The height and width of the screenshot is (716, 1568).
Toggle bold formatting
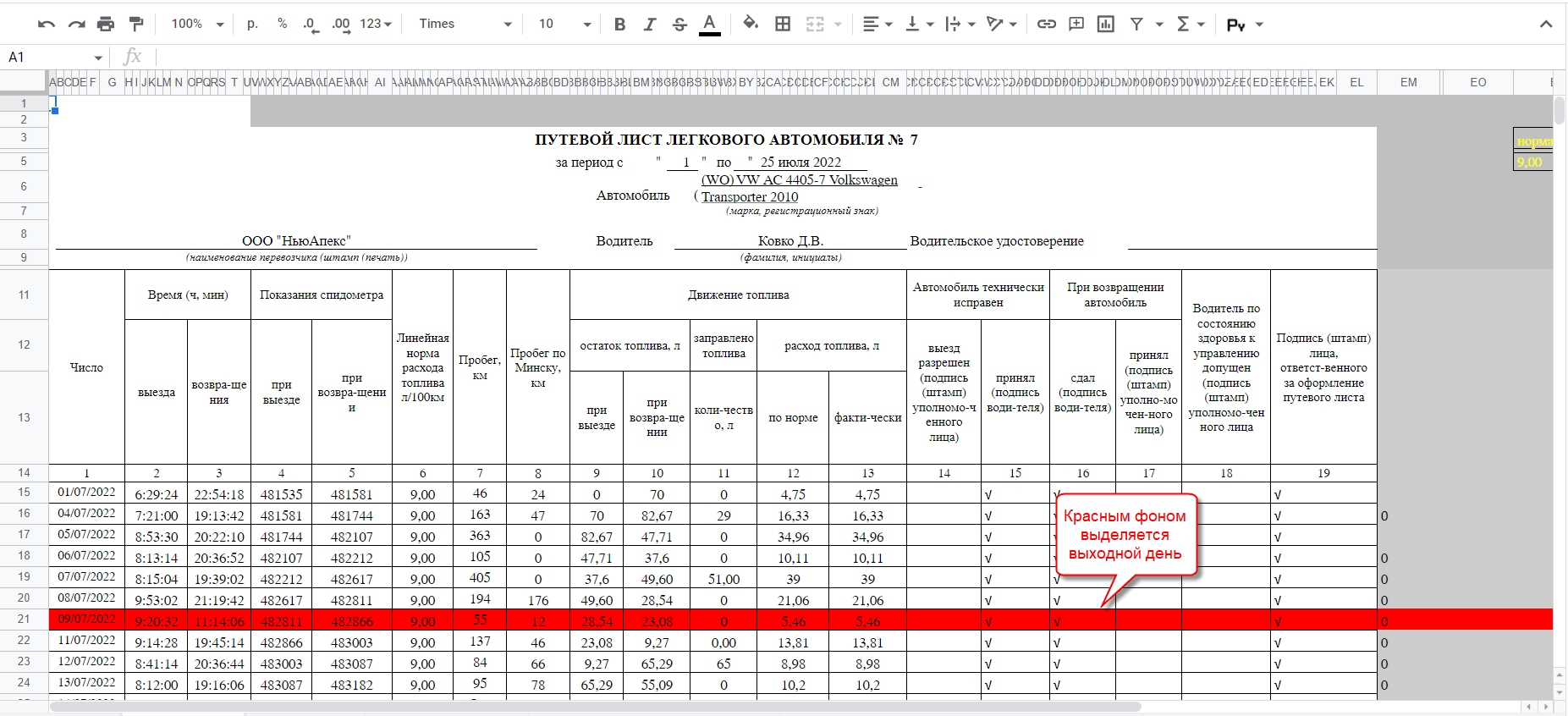(619, 25)
